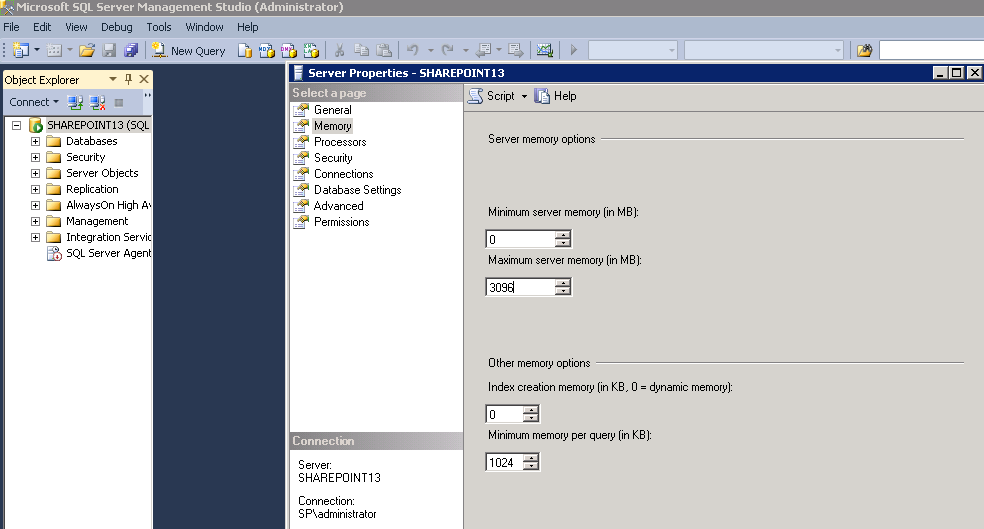
Task: Click the New Project toolbar icon
Action: [21, 50]
